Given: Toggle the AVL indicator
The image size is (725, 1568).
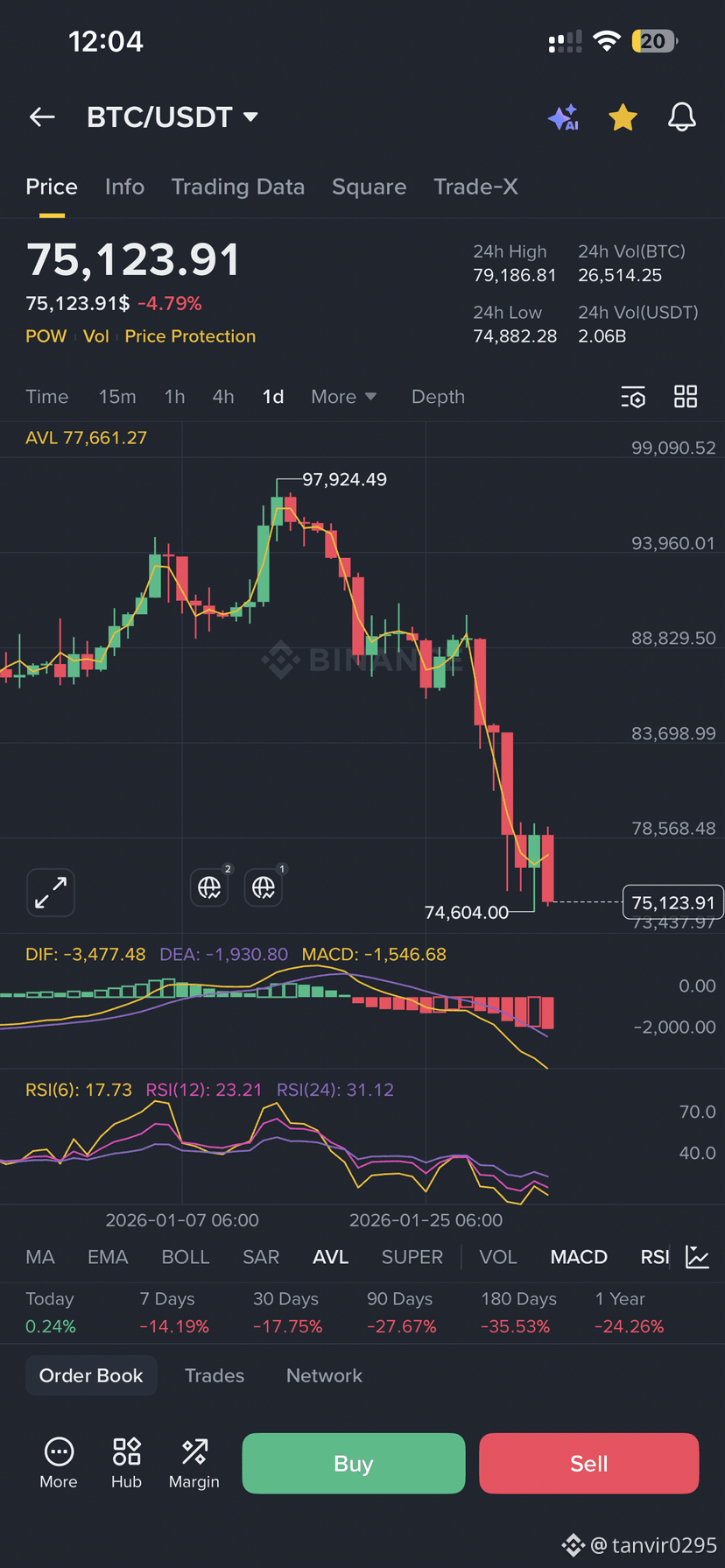Looking at the screenshot, I should [331, 1257].
